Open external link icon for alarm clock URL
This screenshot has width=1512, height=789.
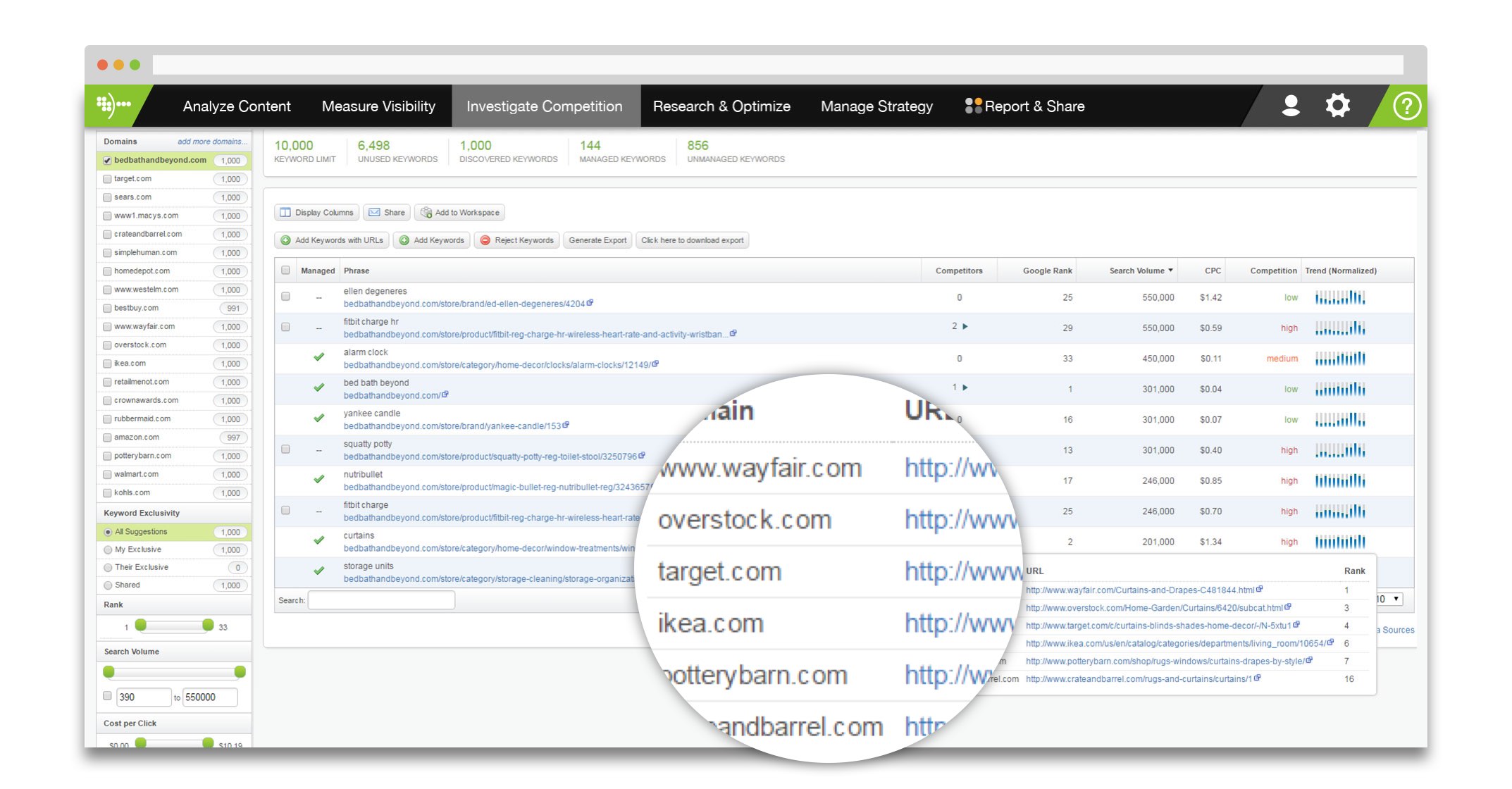point(656,364)
